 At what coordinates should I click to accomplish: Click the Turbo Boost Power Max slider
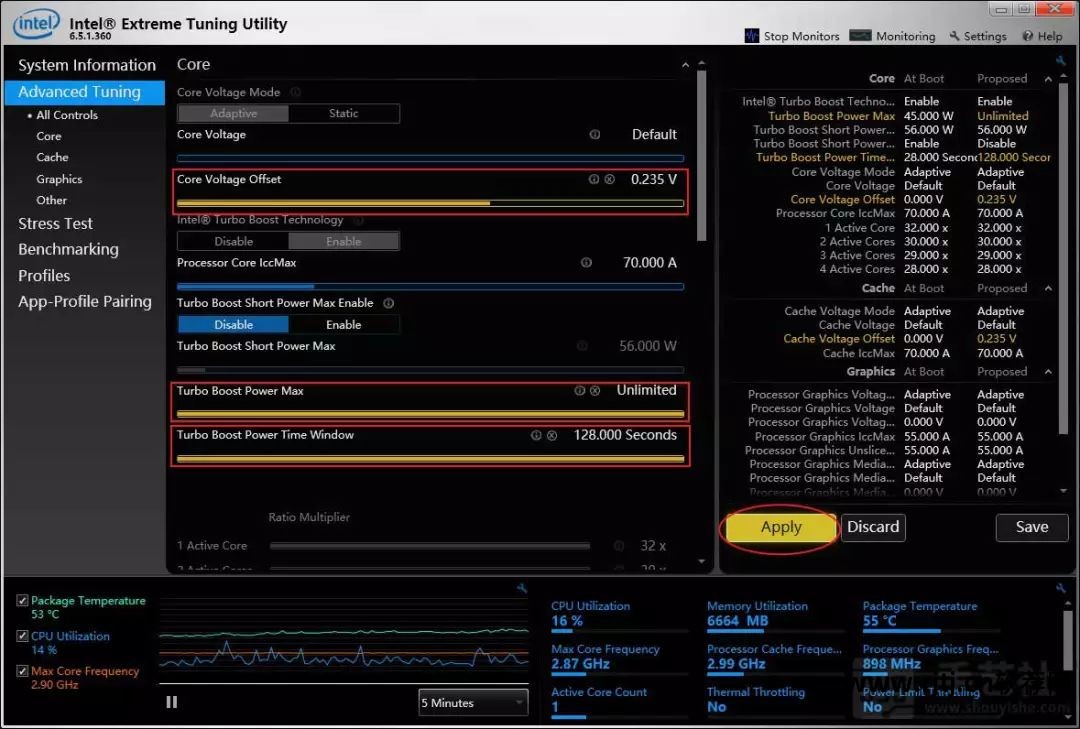coord(430,414)
